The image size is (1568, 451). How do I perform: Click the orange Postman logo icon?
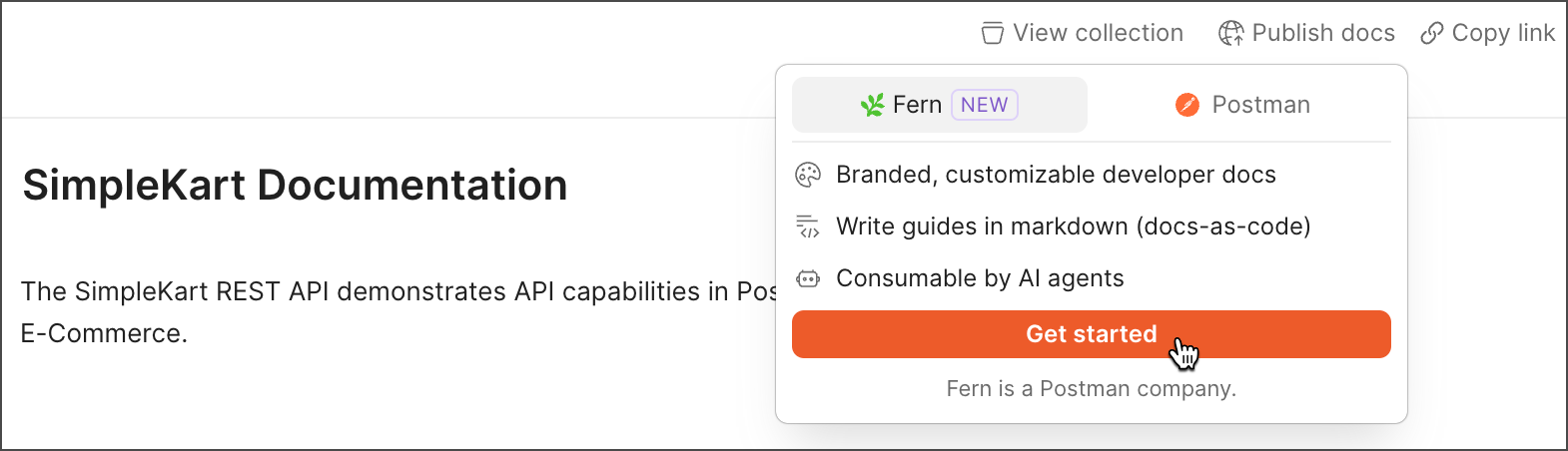coord(1187,105)
